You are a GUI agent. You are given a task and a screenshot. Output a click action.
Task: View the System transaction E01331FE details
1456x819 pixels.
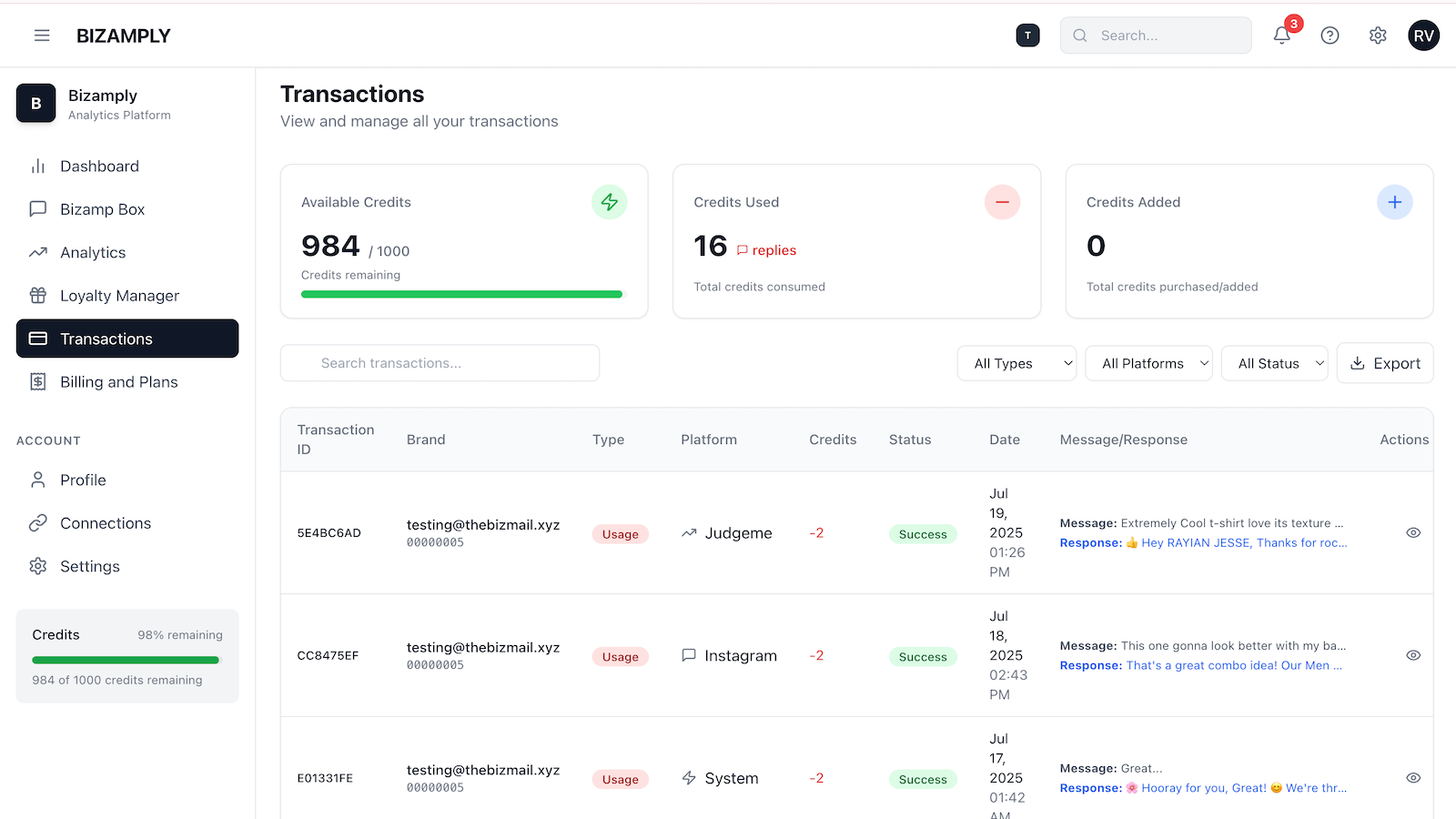(1413, 778)
